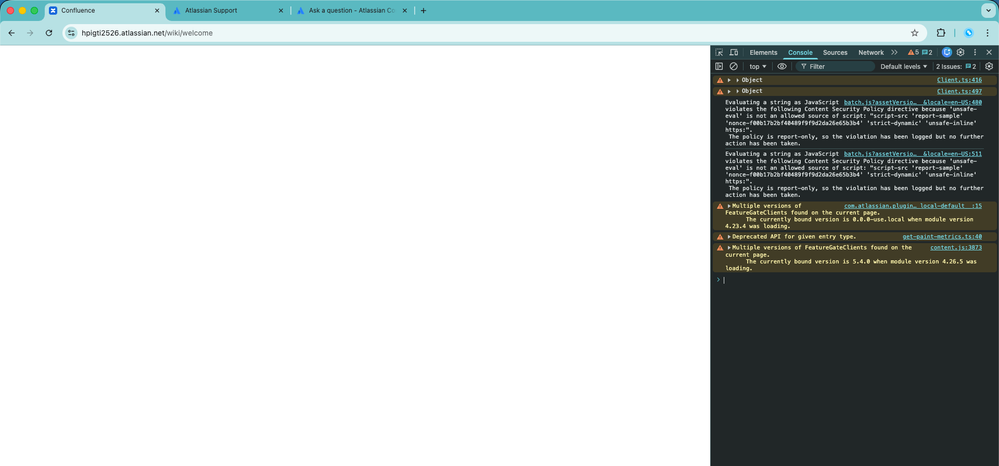
Task: Focus the console Filter field
Action: pyautogui.click(x=835, y=66)
